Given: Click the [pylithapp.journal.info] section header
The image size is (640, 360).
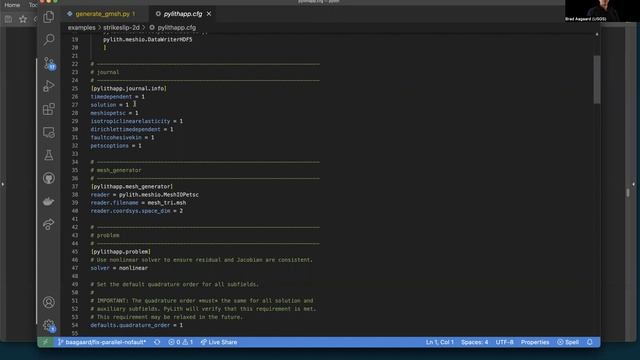Looking at the screenshot, I should (129, 89).
